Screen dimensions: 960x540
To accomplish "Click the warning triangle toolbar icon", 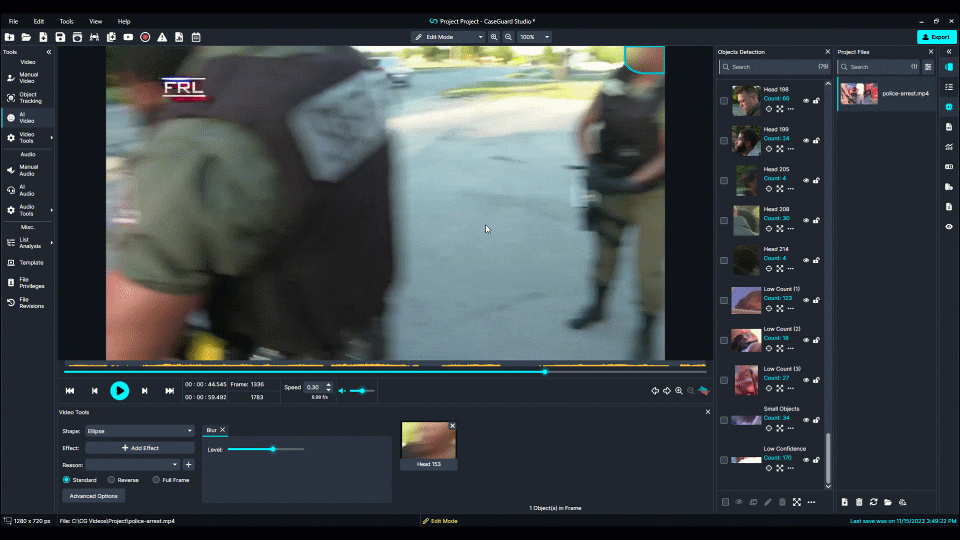I will point(162,37).
